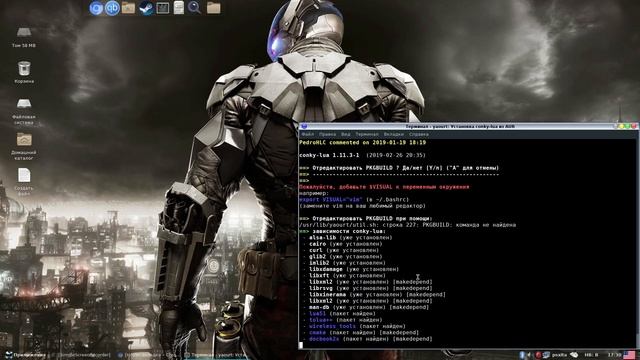The image size is (640, 360).
Task: Click the 'Отредактировать PKGBUILD ? Да/нет' prompt line
Action: (399, 168)
